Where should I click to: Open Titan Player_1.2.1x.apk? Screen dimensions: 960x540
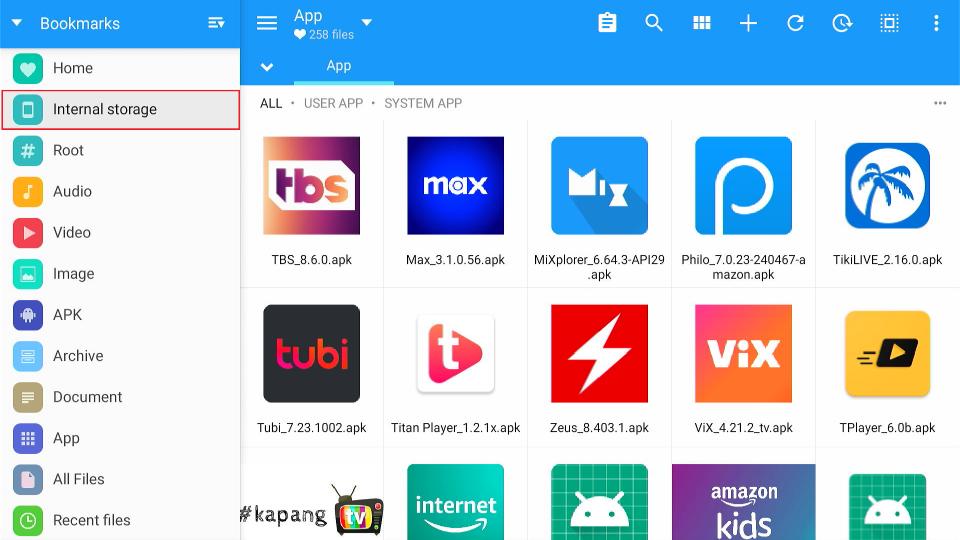point(456,367)
